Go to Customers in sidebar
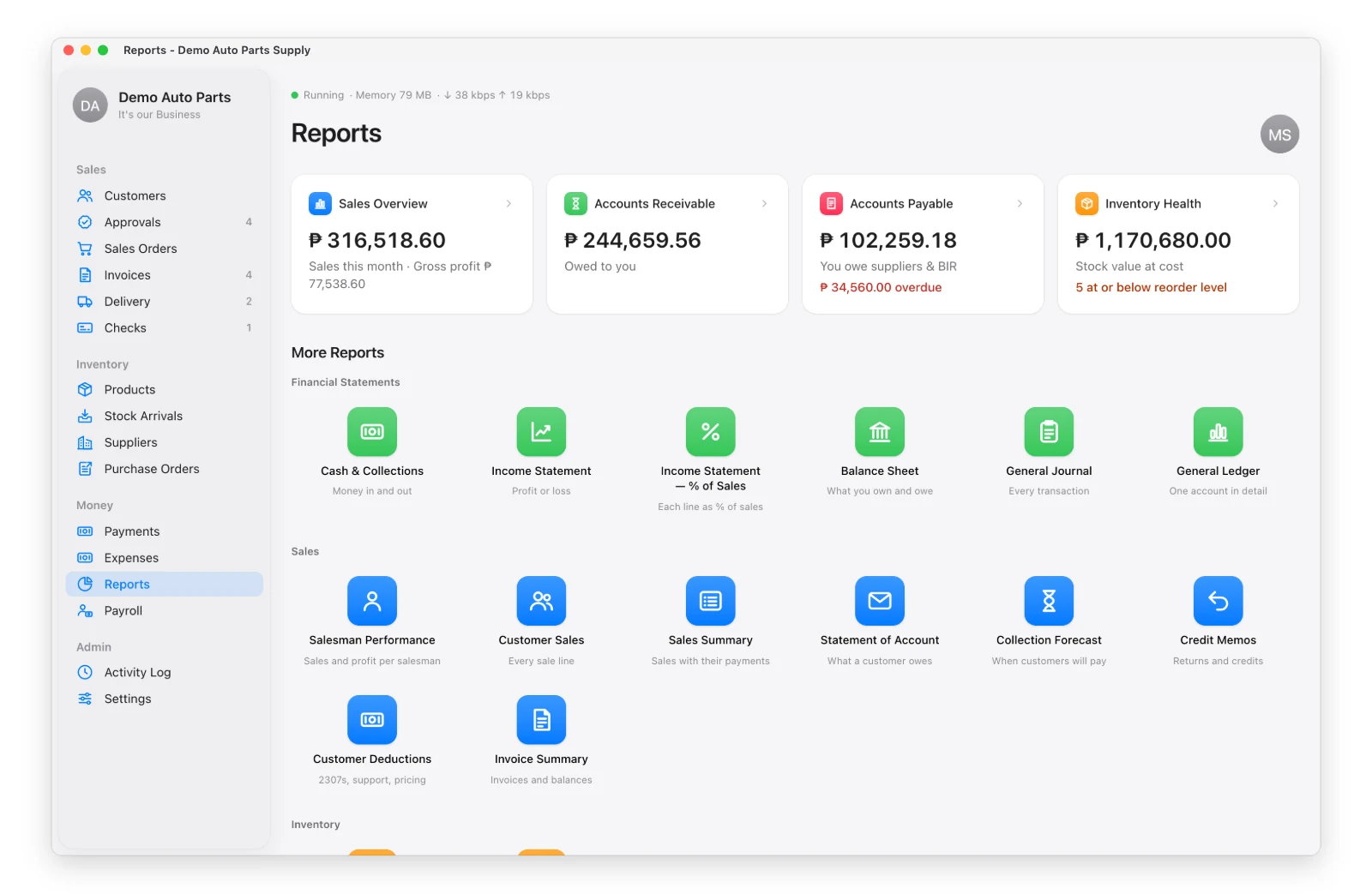 click(165, 195)
